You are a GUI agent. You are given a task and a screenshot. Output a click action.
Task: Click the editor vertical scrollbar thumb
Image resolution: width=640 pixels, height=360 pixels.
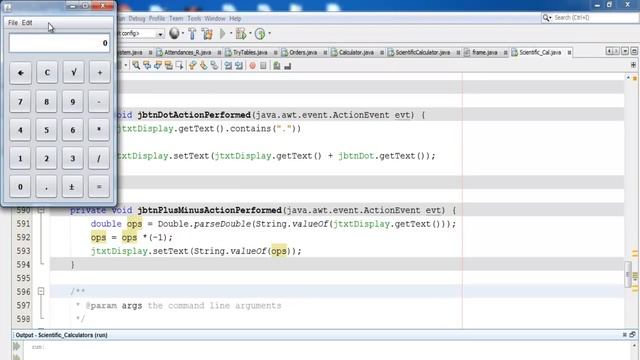tap(628, 274)
